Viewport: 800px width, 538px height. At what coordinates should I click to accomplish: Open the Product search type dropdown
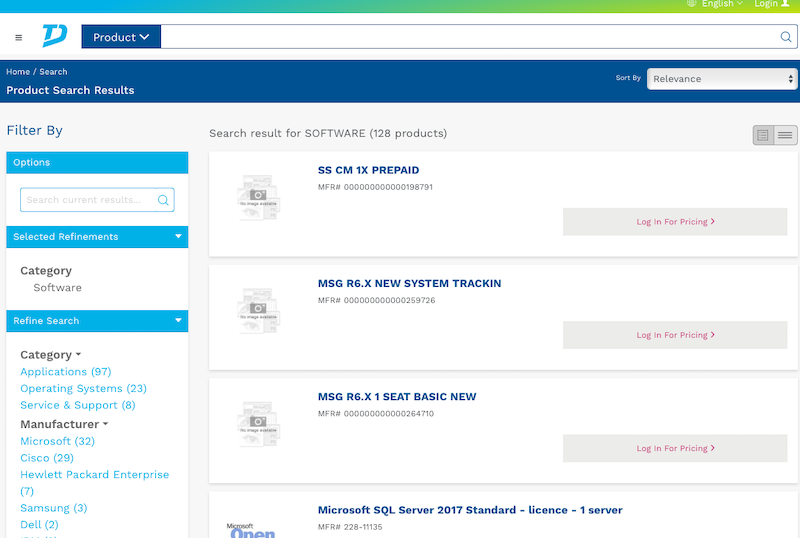click(x=121, y=37)
